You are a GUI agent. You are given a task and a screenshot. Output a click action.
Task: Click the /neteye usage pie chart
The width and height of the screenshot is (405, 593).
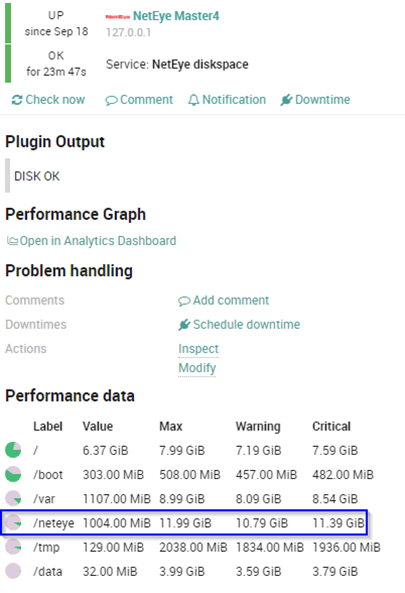coord(13,523)
